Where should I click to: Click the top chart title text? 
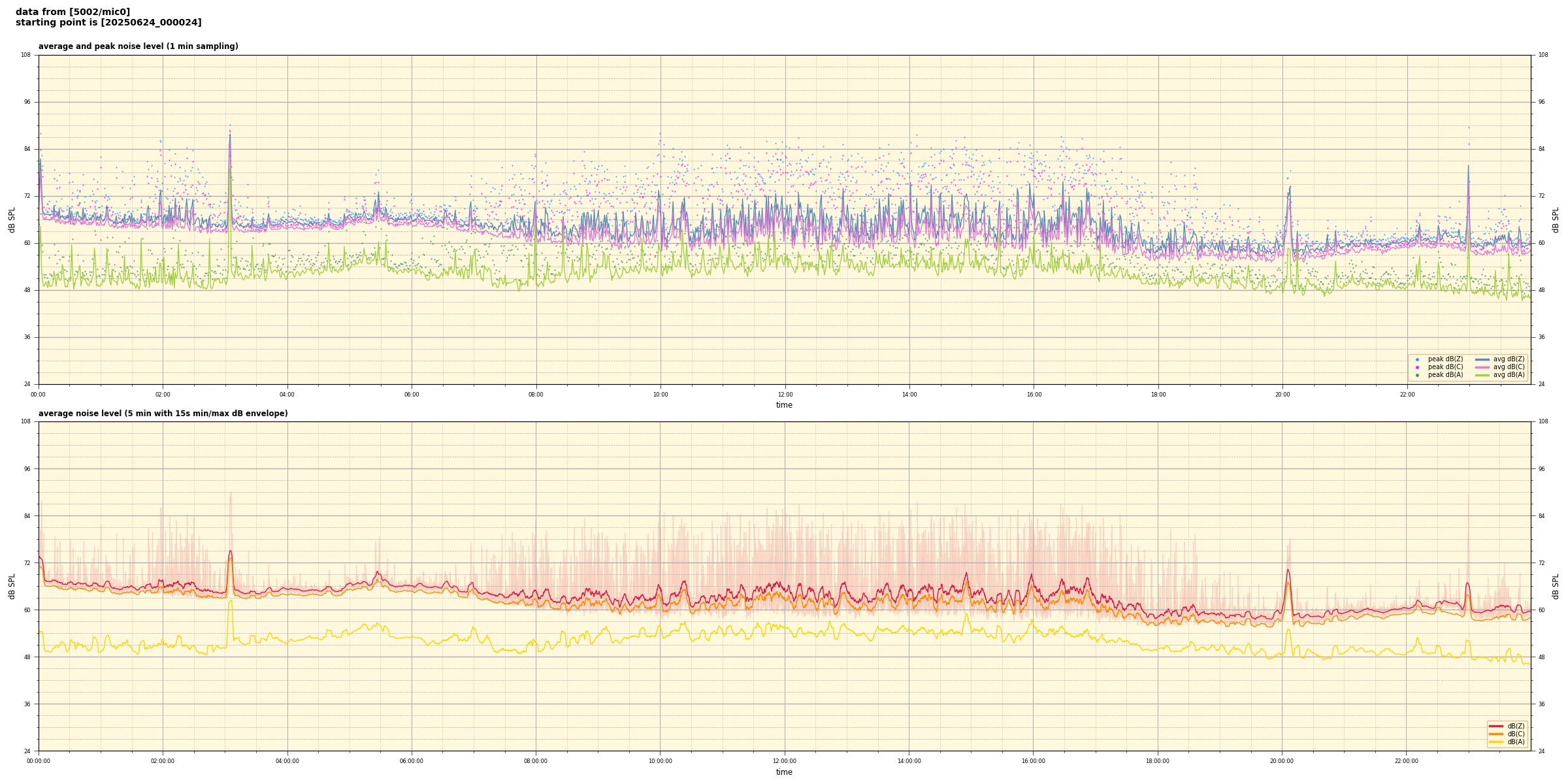(138, 46)
